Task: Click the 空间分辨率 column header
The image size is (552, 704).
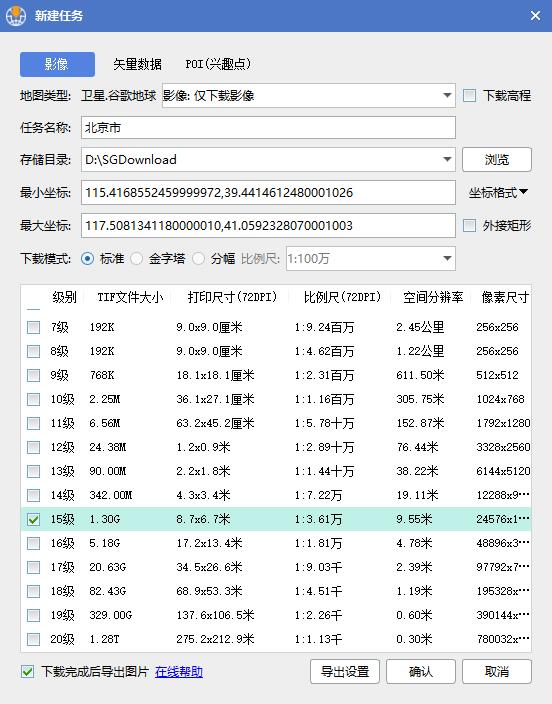Action: pyautogui.click(x=433, y=297)
